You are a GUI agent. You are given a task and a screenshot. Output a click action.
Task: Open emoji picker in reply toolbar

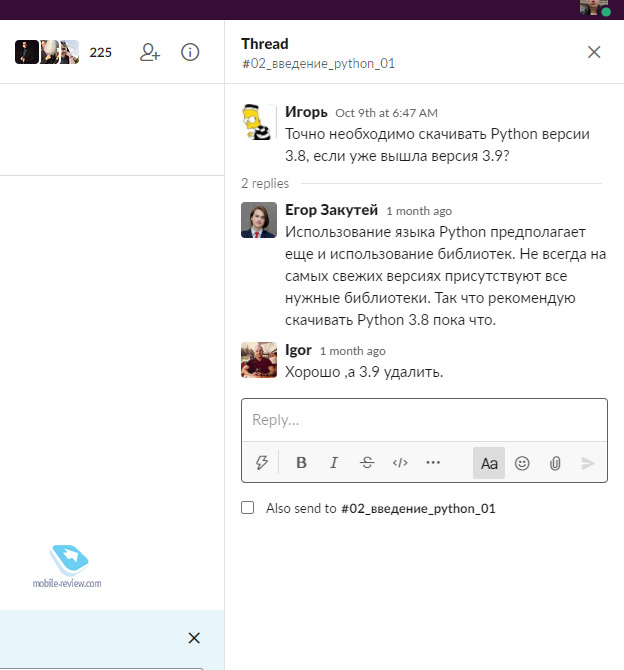click(x=522, y=463)
